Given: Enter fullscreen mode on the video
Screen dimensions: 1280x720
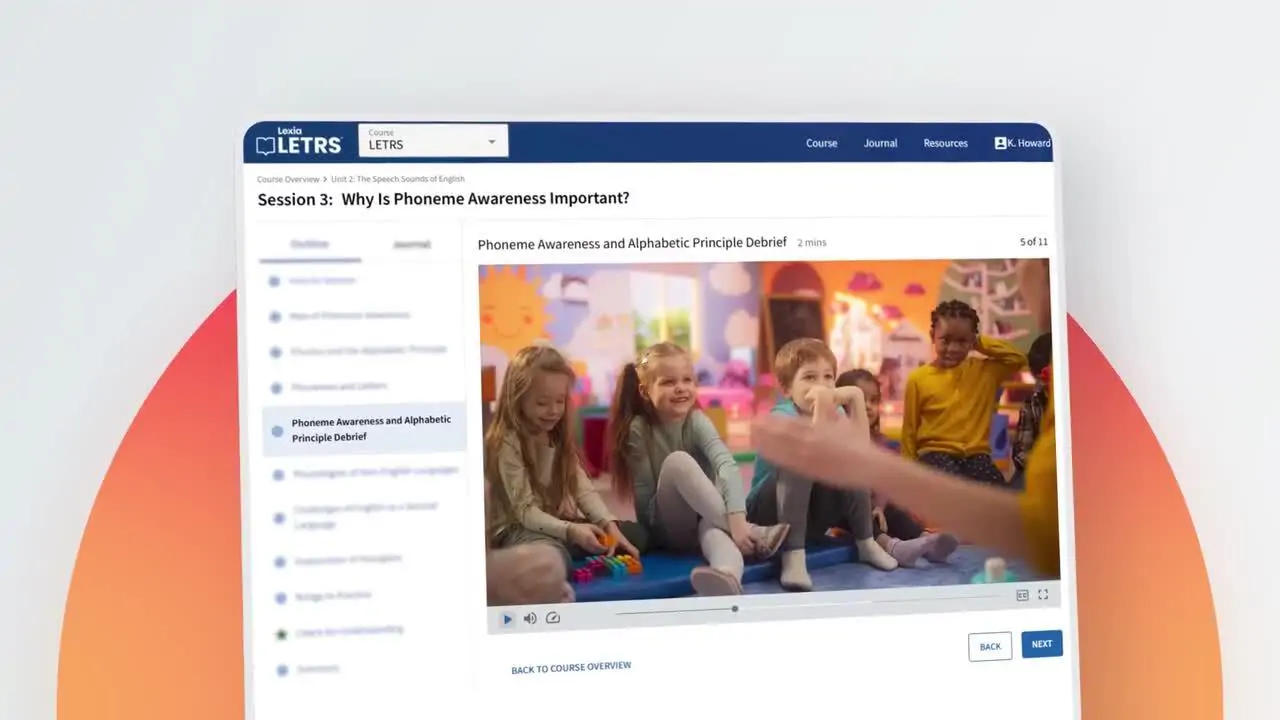Looking at the screenshot, I should [x=1043, y=594].
